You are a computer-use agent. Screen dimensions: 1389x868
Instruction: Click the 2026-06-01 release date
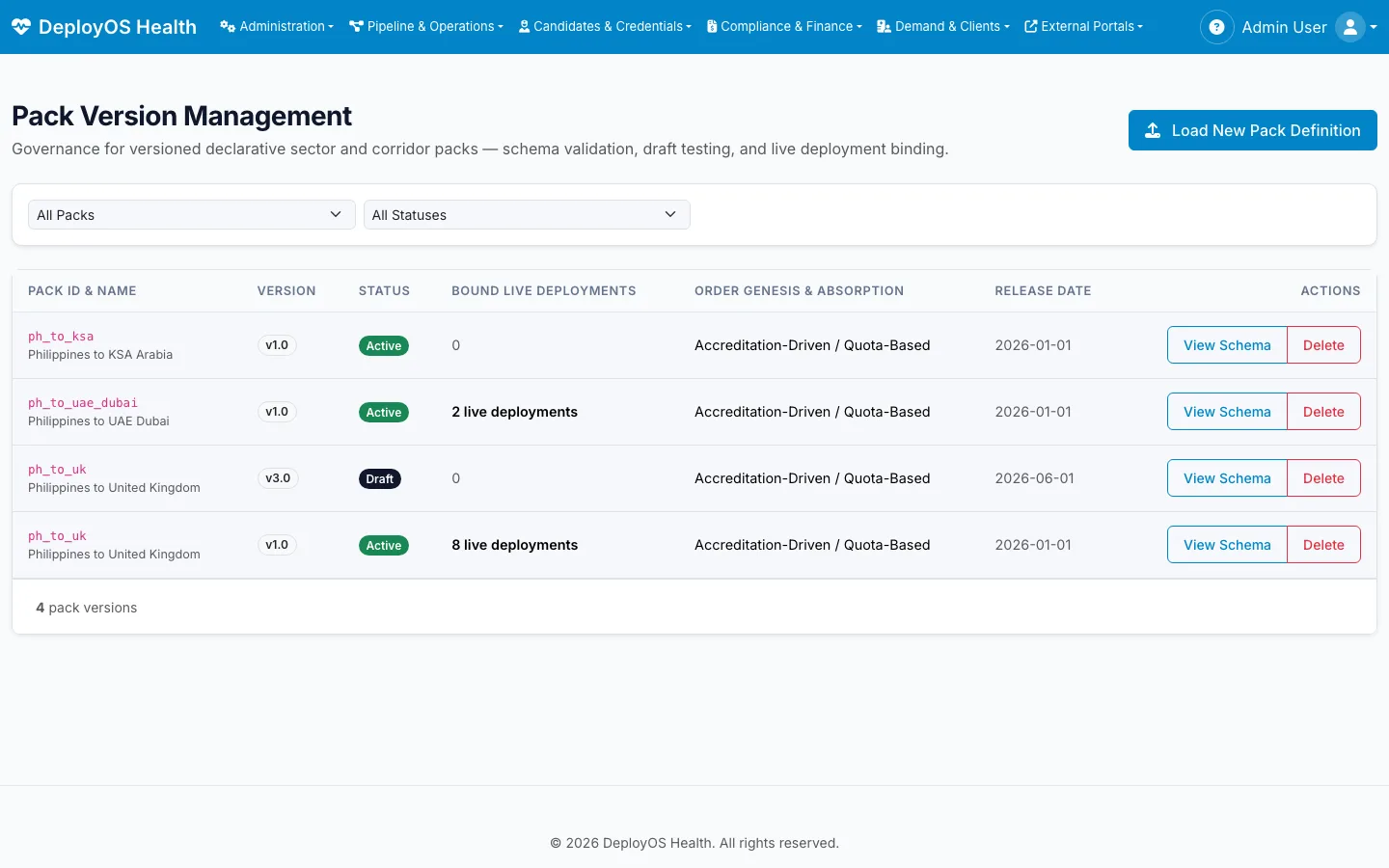coord(1034,478)
